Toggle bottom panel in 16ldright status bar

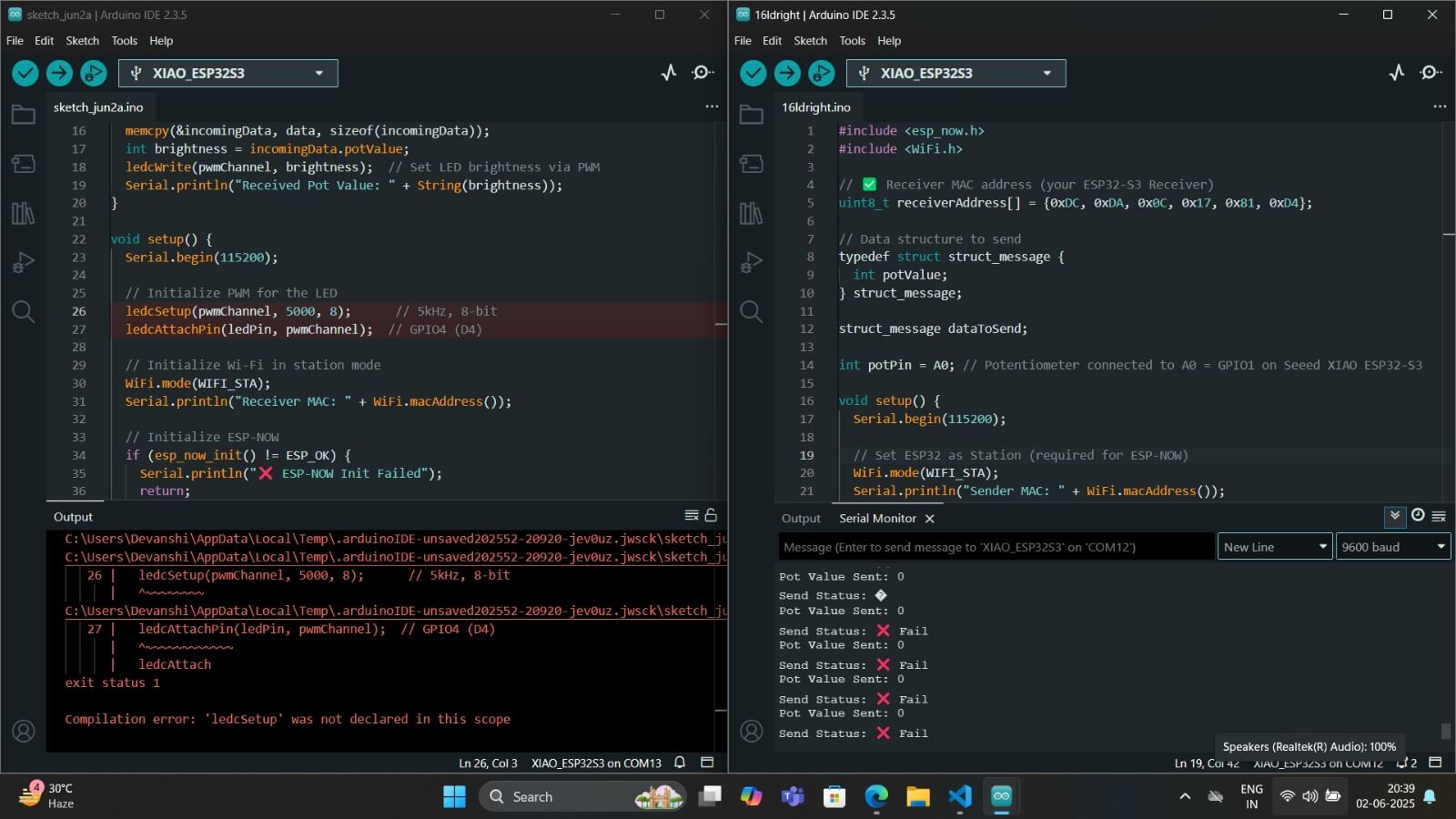point(1435,763)
